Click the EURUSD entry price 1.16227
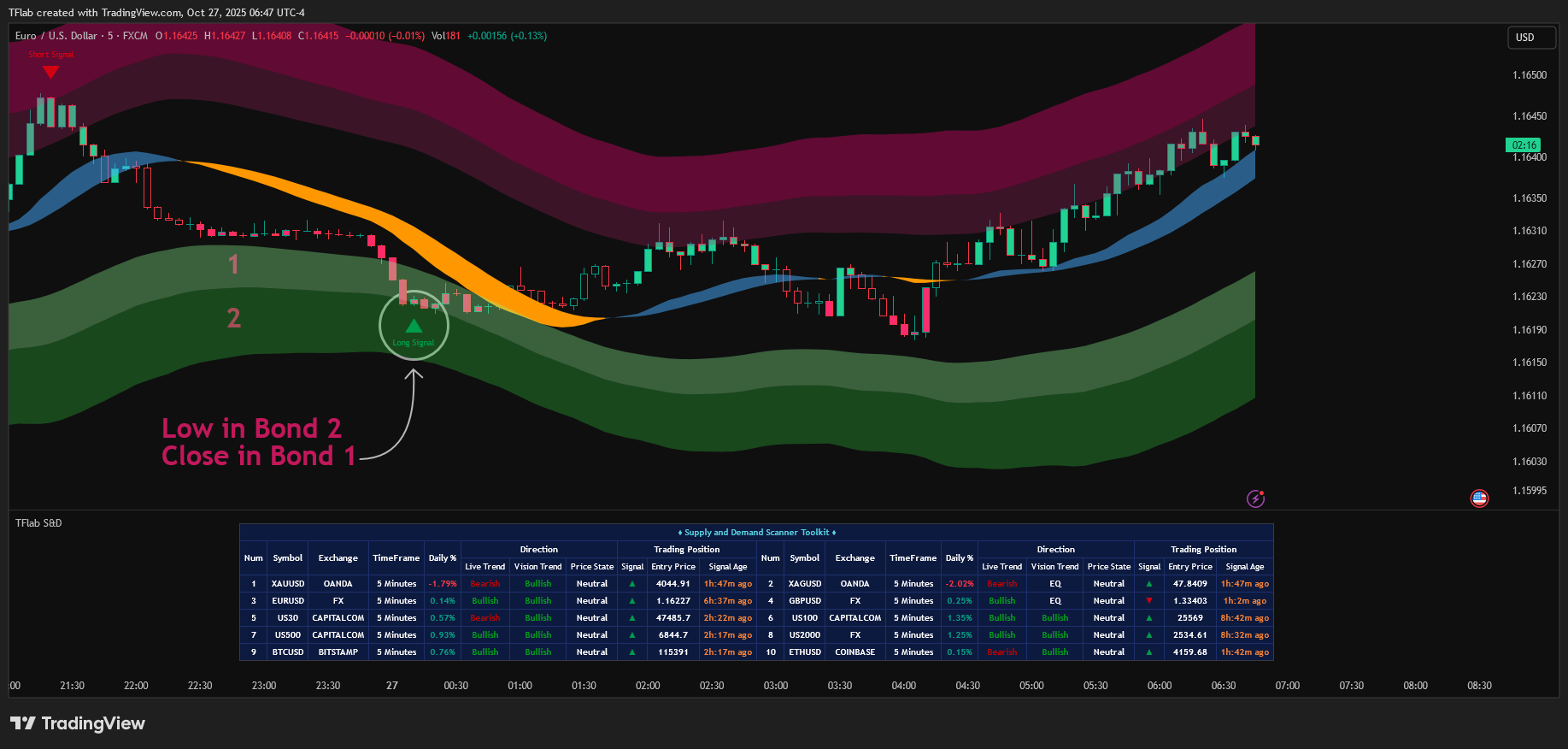Viewport: 1568px width, 749px height. (x=673, y=601)
